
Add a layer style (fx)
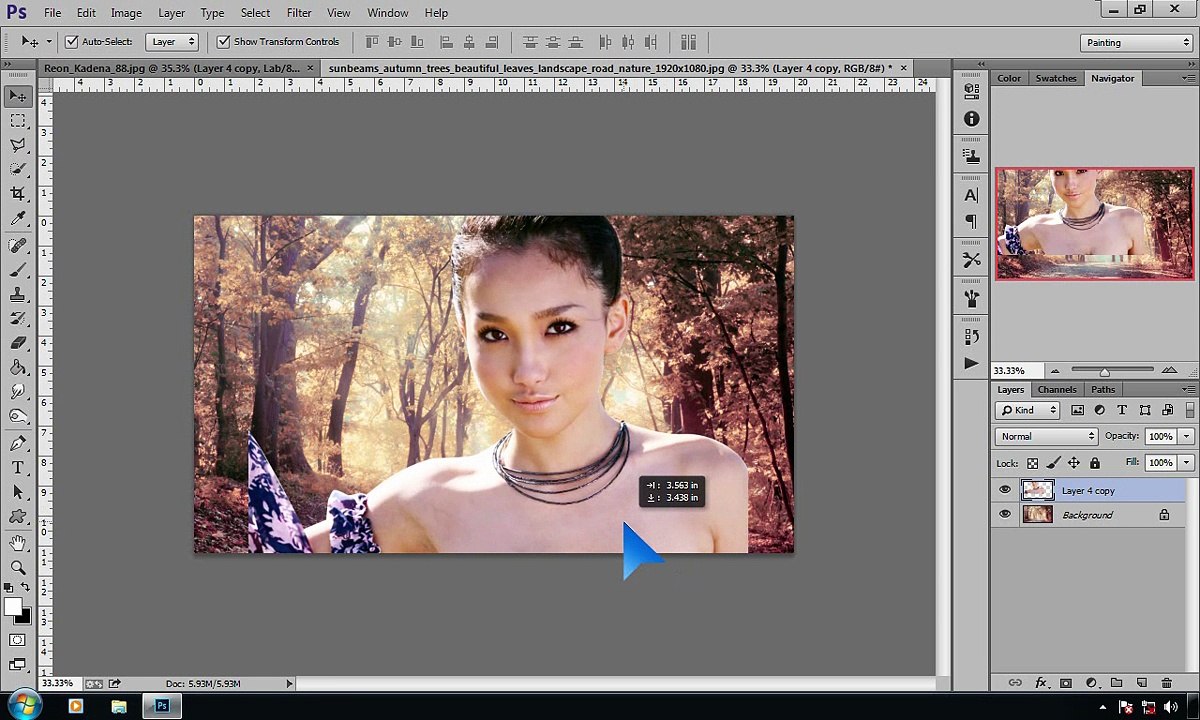1040,683
